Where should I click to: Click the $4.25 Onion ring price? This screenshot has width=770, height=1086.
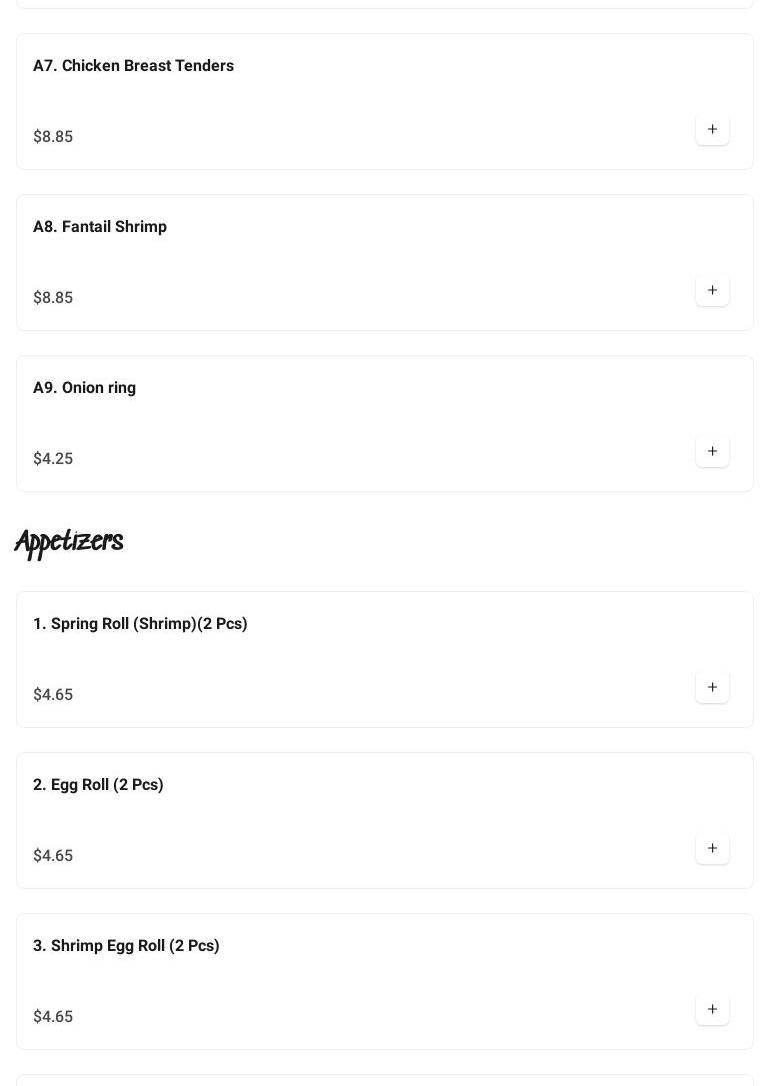tap(53, 459)
